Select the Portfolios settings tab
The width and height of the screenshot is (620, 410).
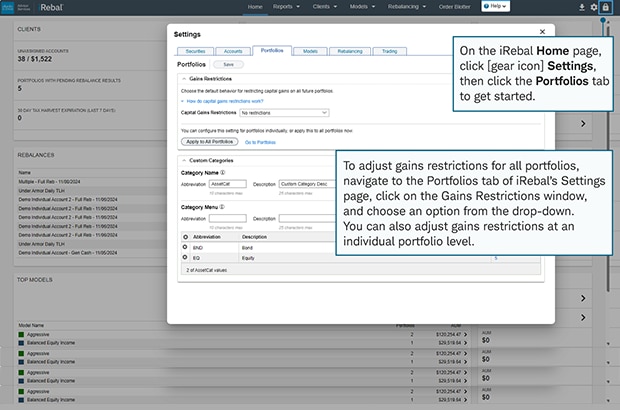272,51
